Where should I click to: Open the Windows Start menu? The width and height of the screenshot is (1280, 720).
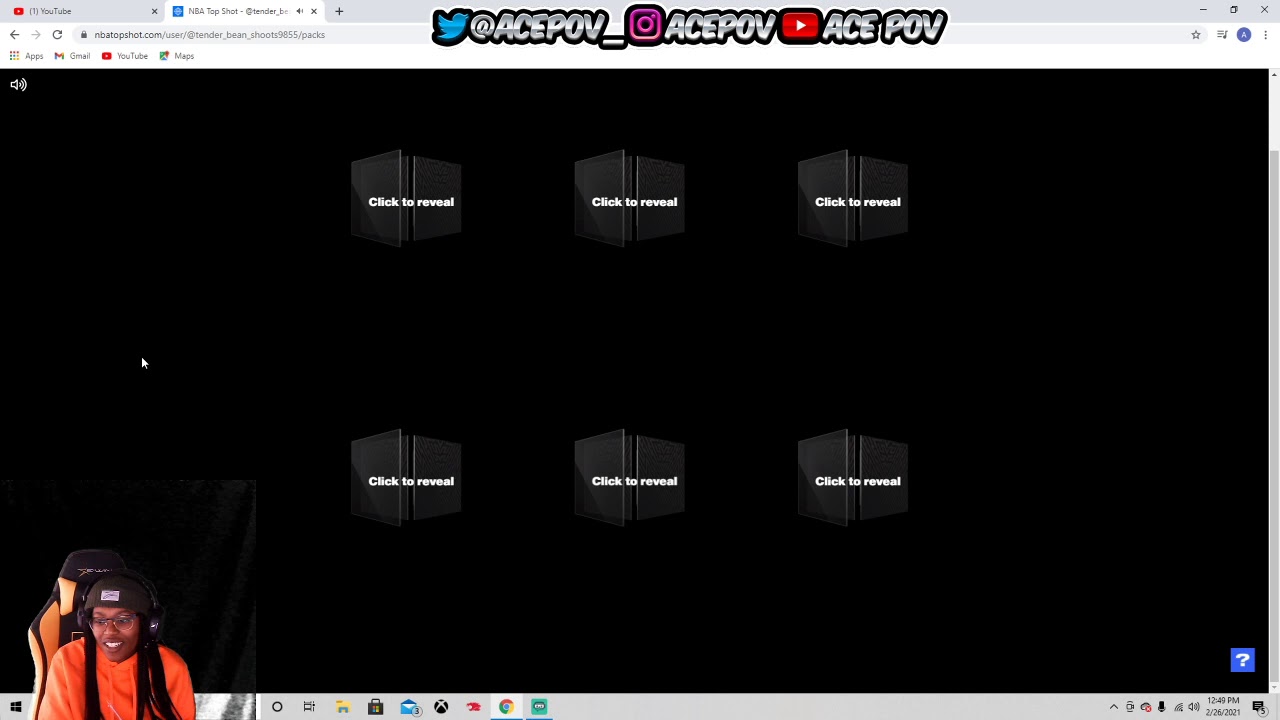point(15,707)
